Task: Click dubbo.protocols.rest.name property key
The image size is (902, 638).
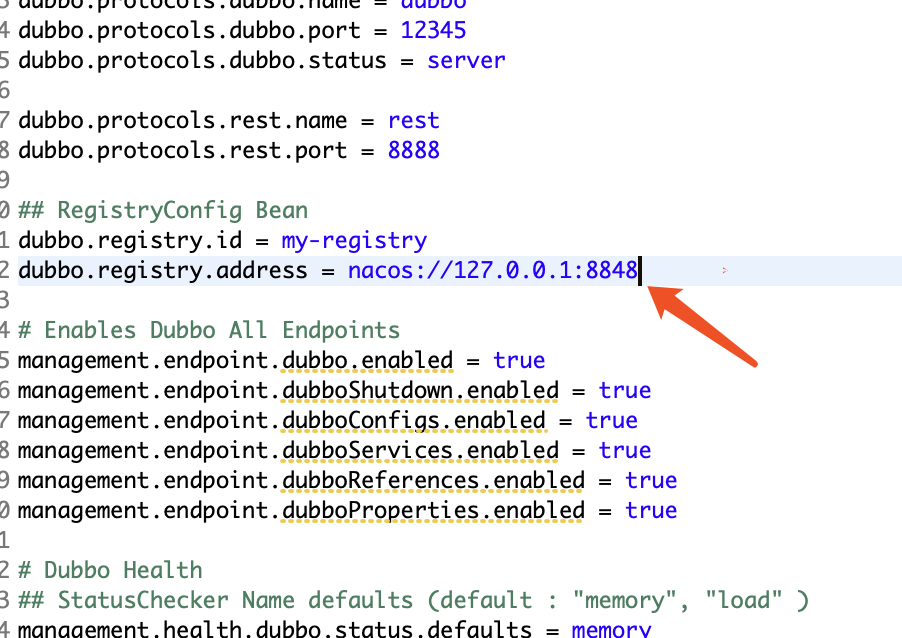Action: 182,121
